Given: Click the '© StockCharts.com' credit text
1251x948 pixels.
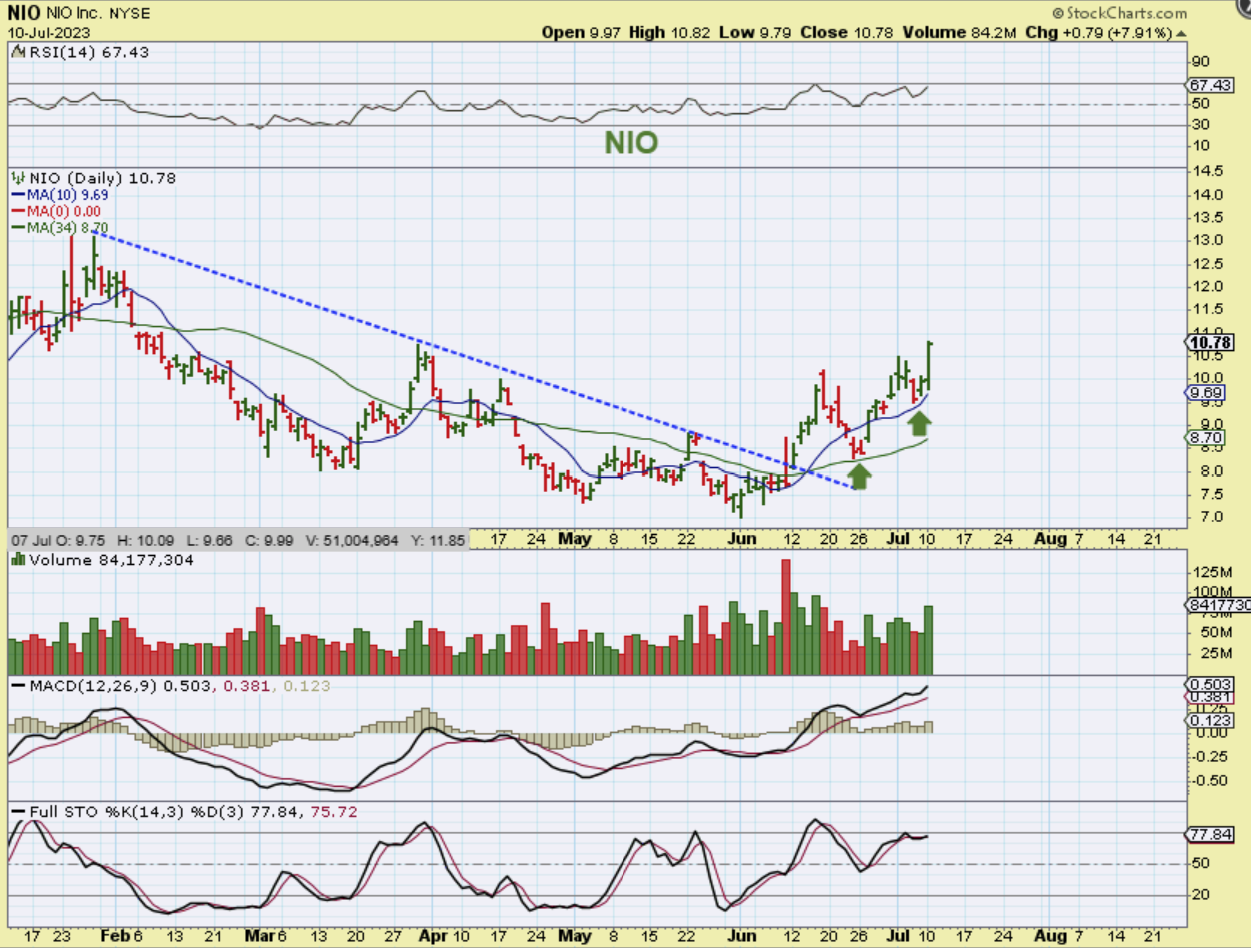Looking at the screenshot, I should [1120, 13].
